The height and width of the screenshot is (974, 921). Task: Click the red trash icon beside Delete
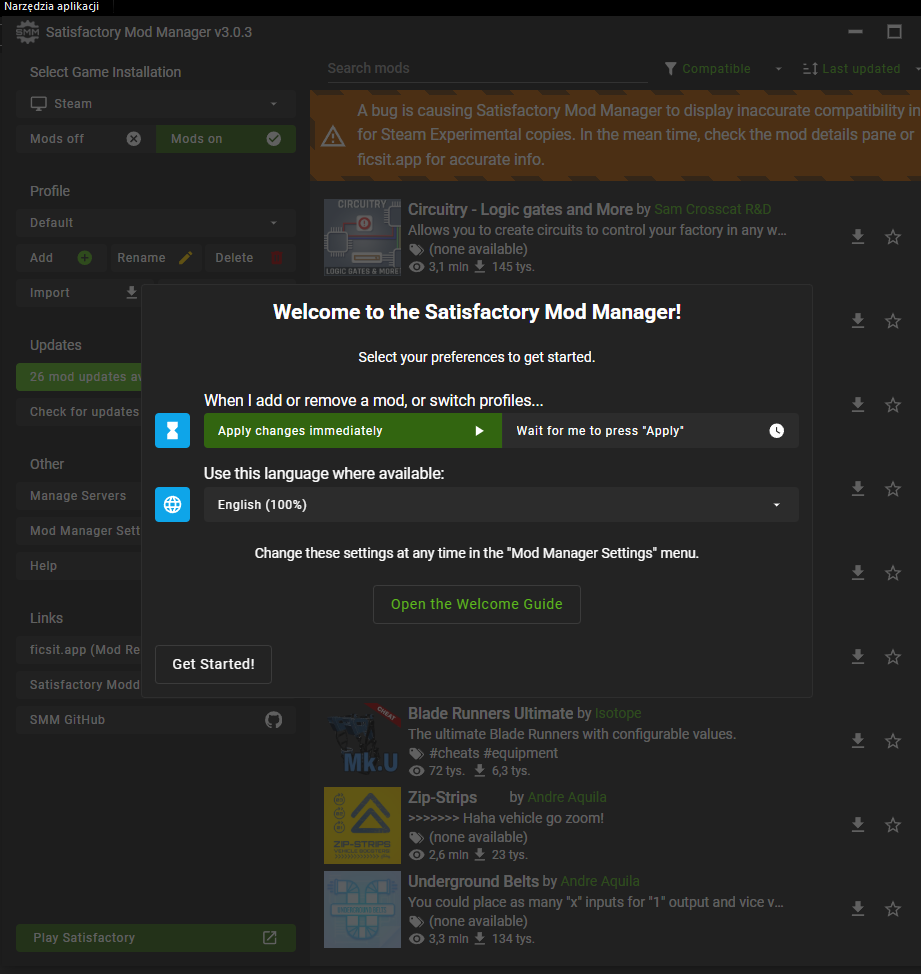[277, 258]
